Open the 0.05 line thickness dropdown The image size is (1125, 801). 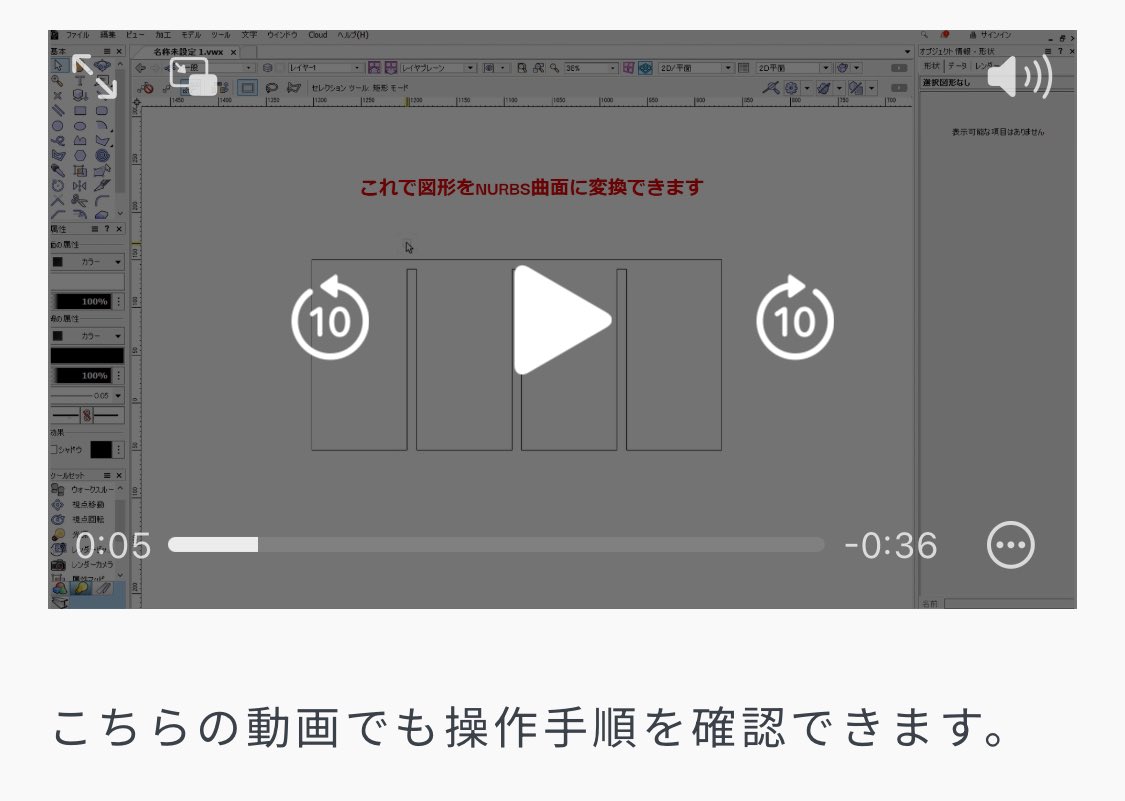87,395
